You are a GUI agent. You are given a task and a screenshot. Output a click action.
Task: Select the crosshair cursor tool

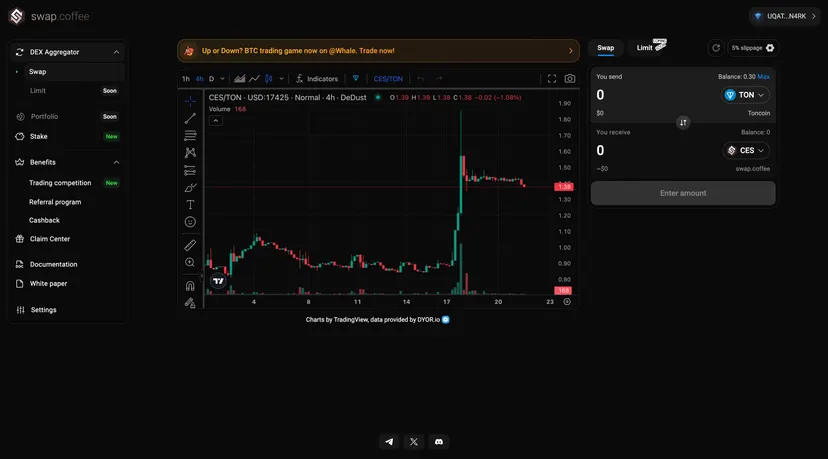point(190,101)
